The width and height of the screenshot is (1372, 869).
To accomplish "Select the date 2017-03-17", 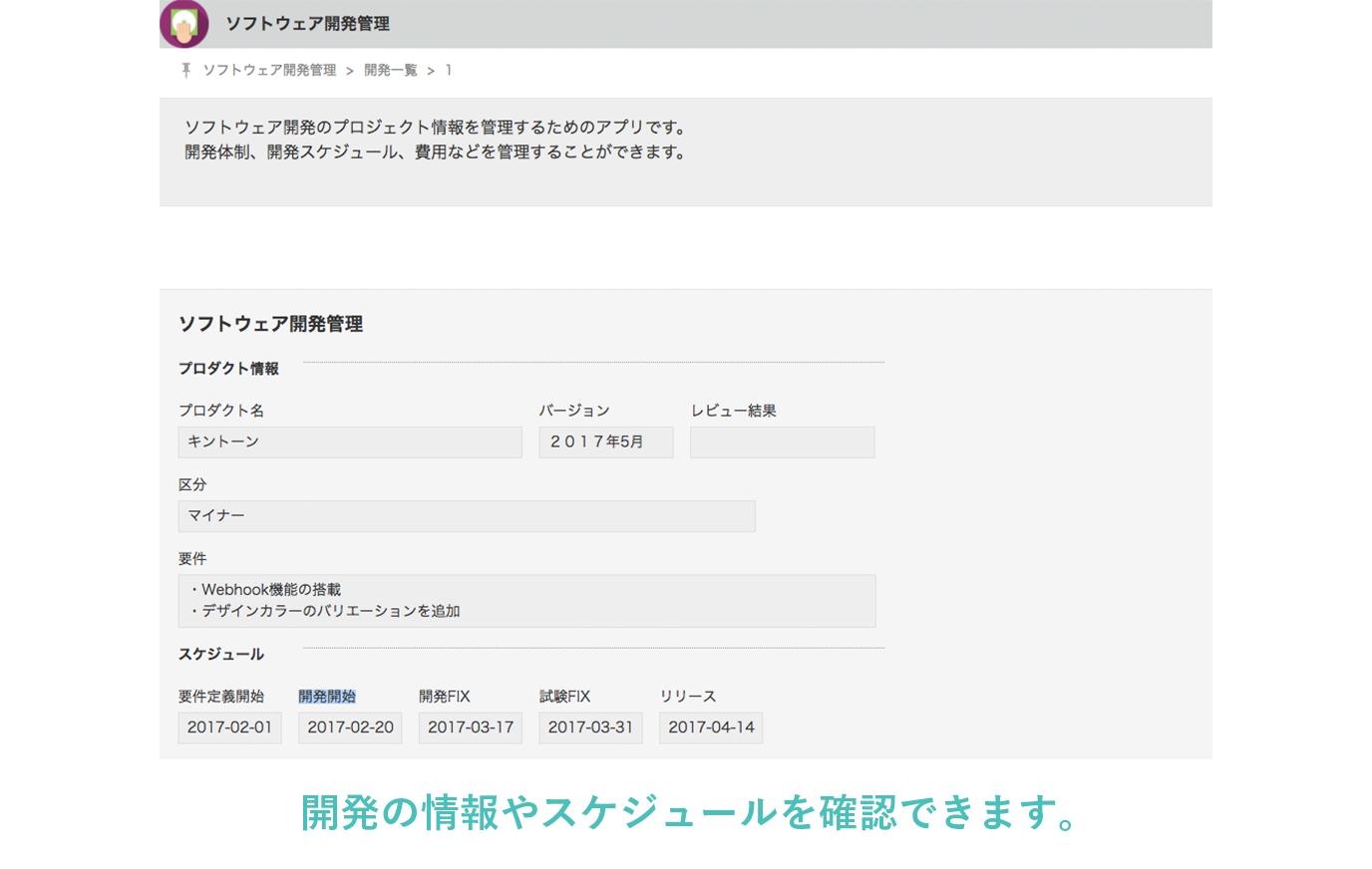I will tap(471, 727).
